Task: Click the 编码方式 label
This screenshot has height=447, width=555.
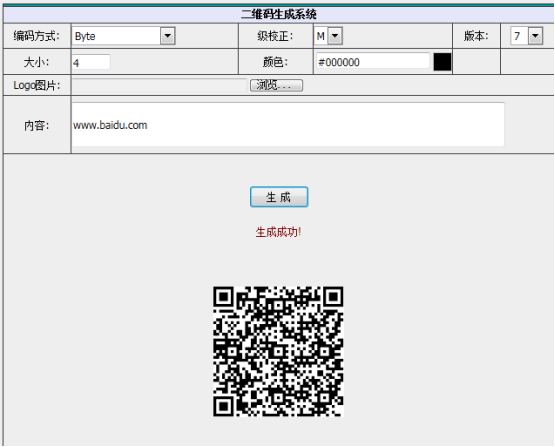Action: point(37,36)
